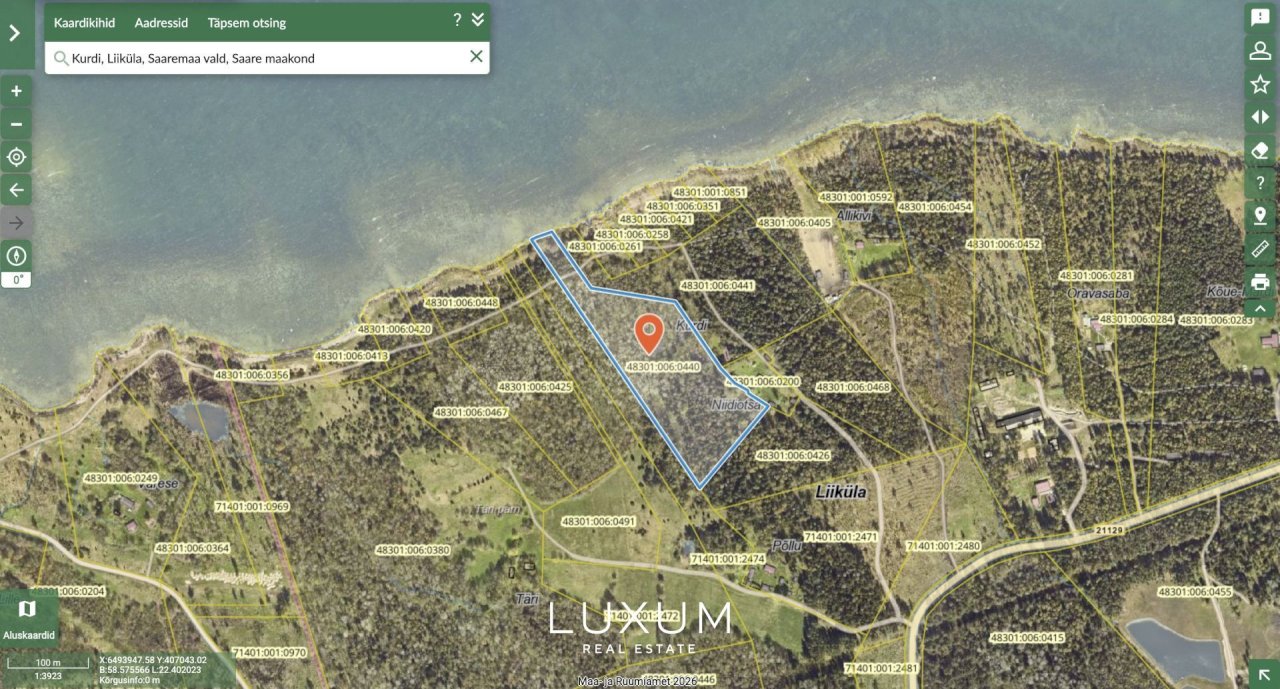This screenshot has width=1280, height=689.
Task: Click the orange Kurdi location marker
Action: tap(649, 334)
